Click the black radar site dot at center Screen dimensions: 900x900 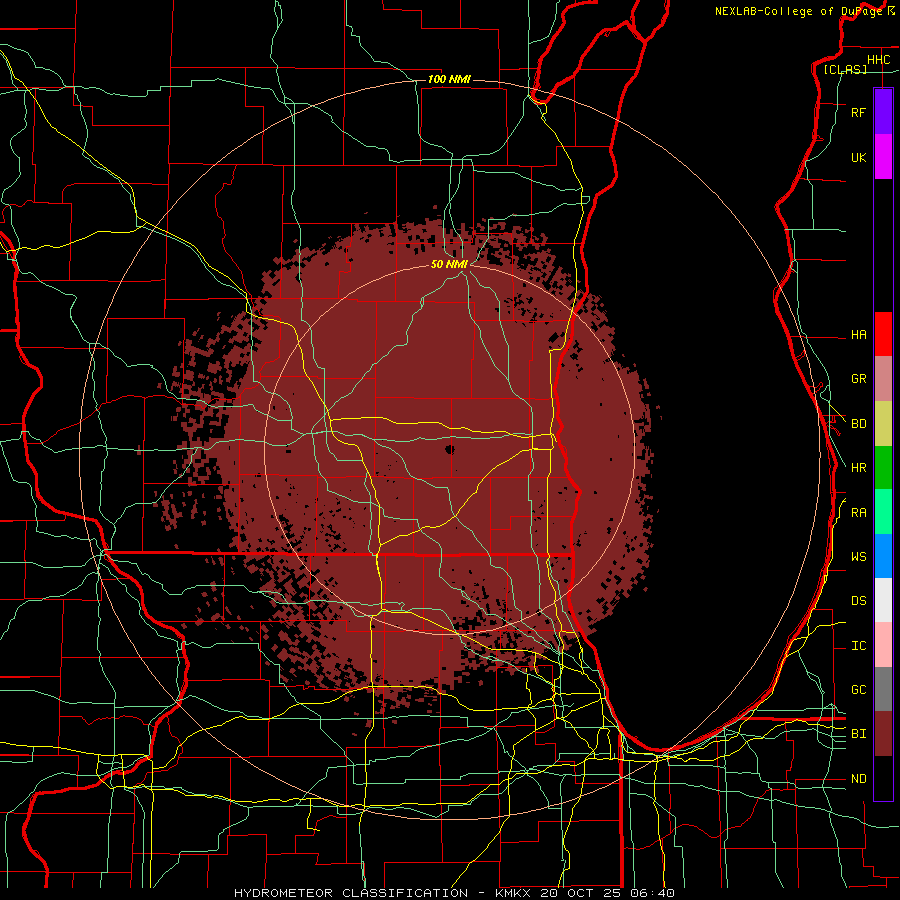click(450, 449)
